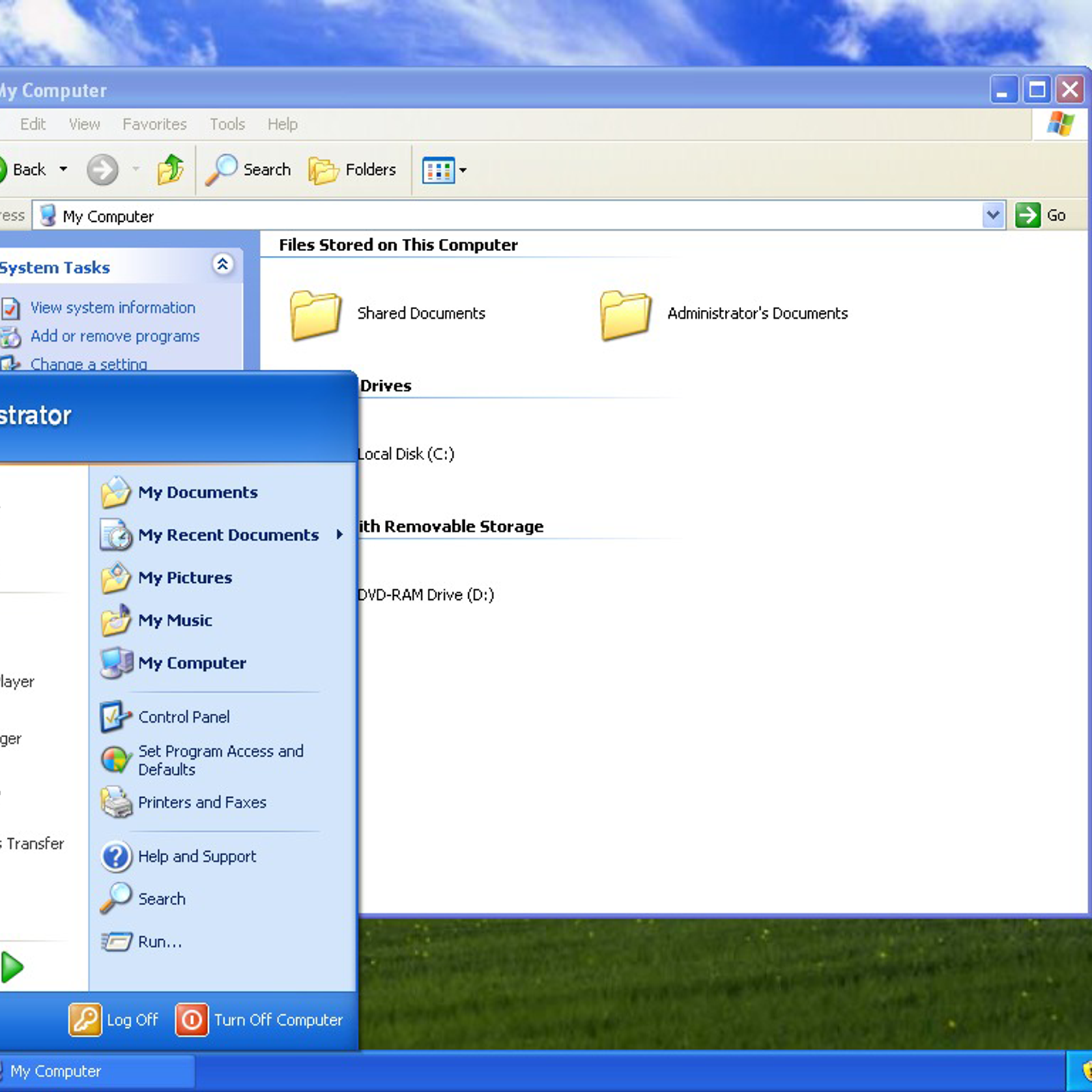1092x1092 pixels.
Task: Click the View system information icon
Action: [10, 308]
